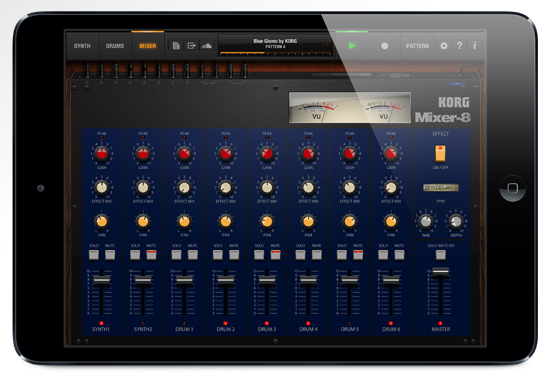Mute the DRUM 1 channel
The width and height of the screenshot is (550, 375).
pyautogui.click(x=193, y=255)
